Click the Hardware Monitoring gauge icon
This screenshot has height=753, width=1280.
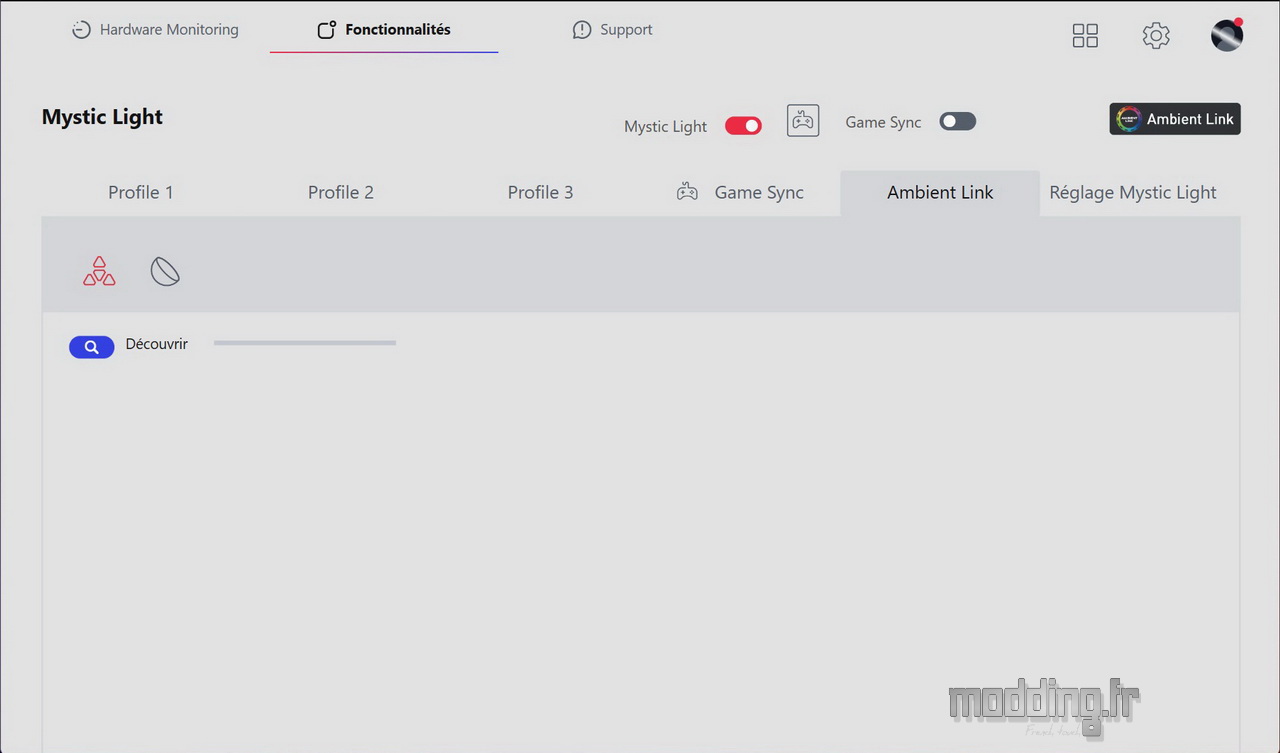pos(81,30)
